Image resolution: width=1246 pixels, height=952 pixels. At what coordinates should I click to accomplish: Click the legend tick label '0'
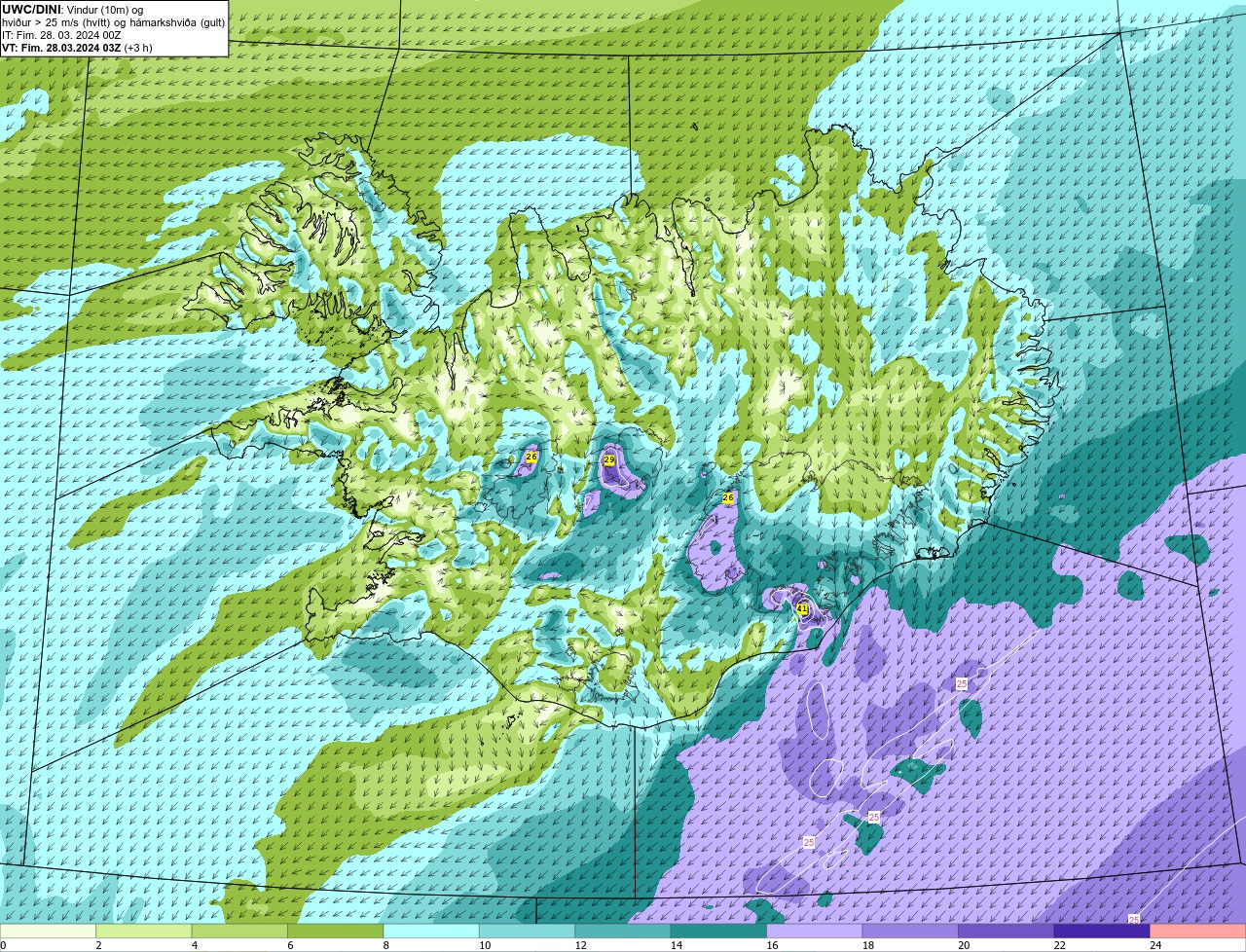(3, 945)
